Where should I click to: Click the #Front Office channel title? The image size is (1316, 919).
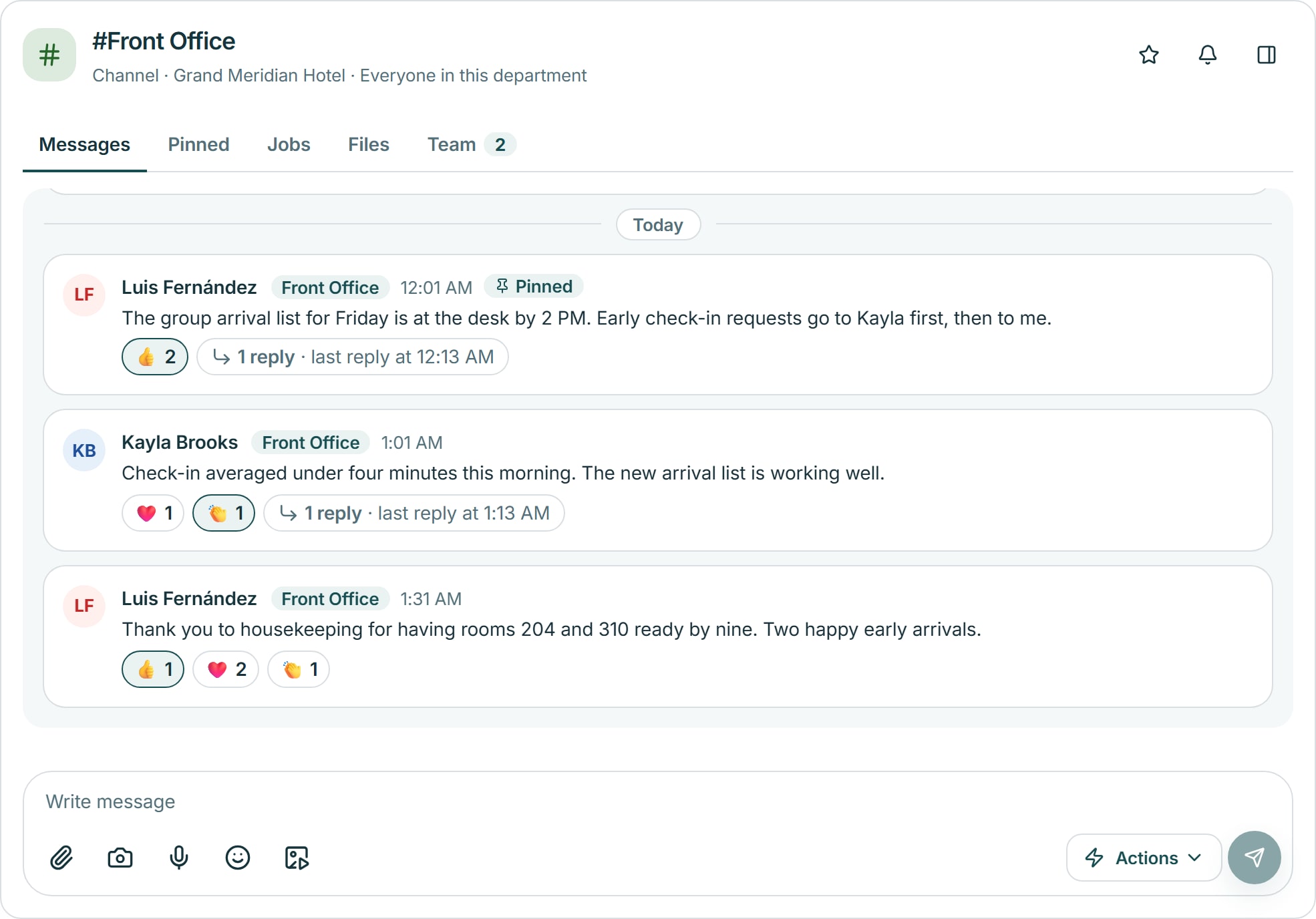[164, 41]
